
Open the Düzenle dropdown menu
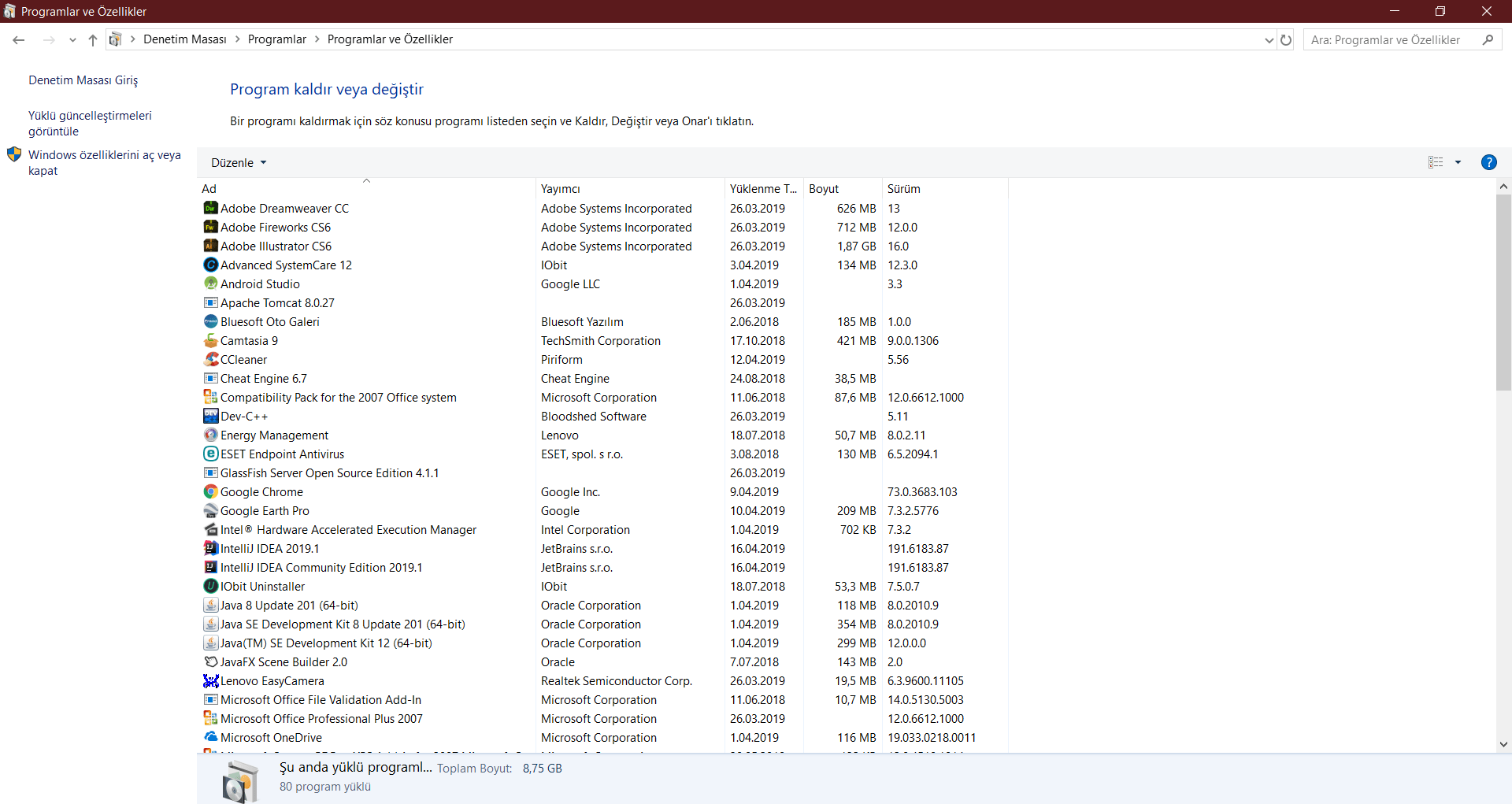tap(239, 162)
